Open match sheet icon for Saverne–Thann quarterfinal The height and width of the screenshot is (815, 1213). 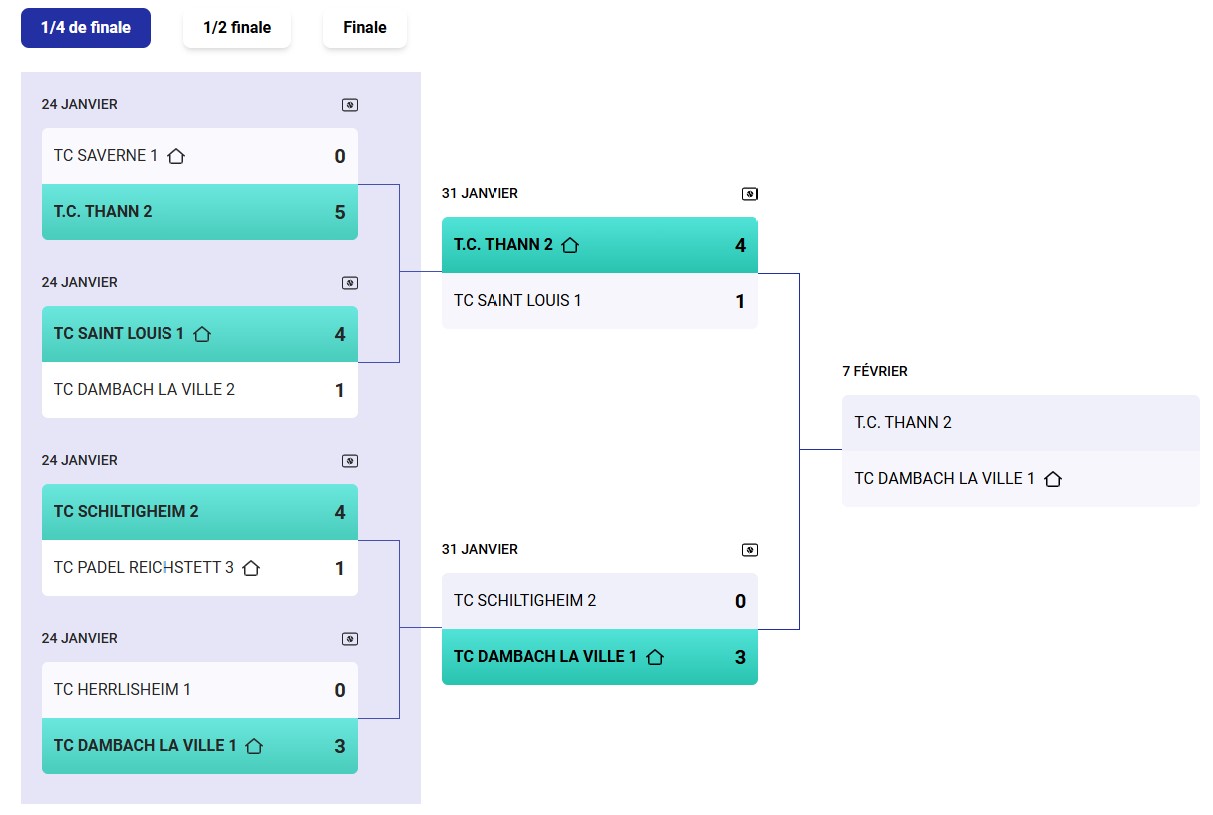pos(350,105)
